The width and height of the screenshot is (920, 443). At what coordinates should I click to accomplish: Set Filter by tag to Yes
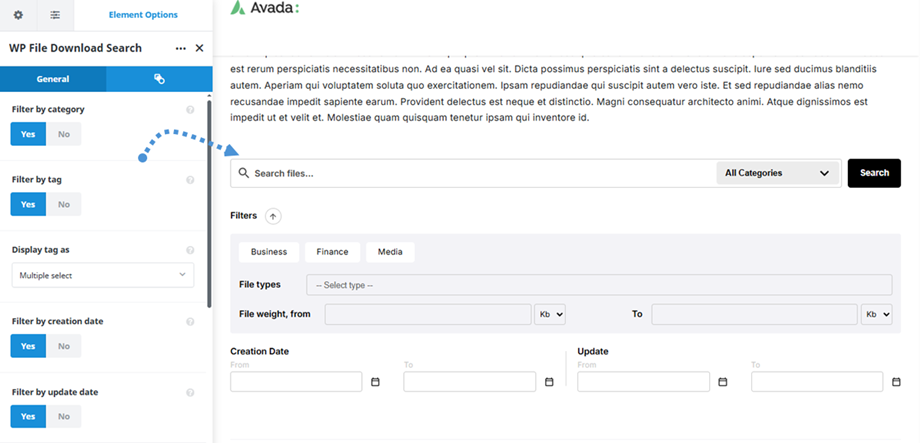click(28, 204)
